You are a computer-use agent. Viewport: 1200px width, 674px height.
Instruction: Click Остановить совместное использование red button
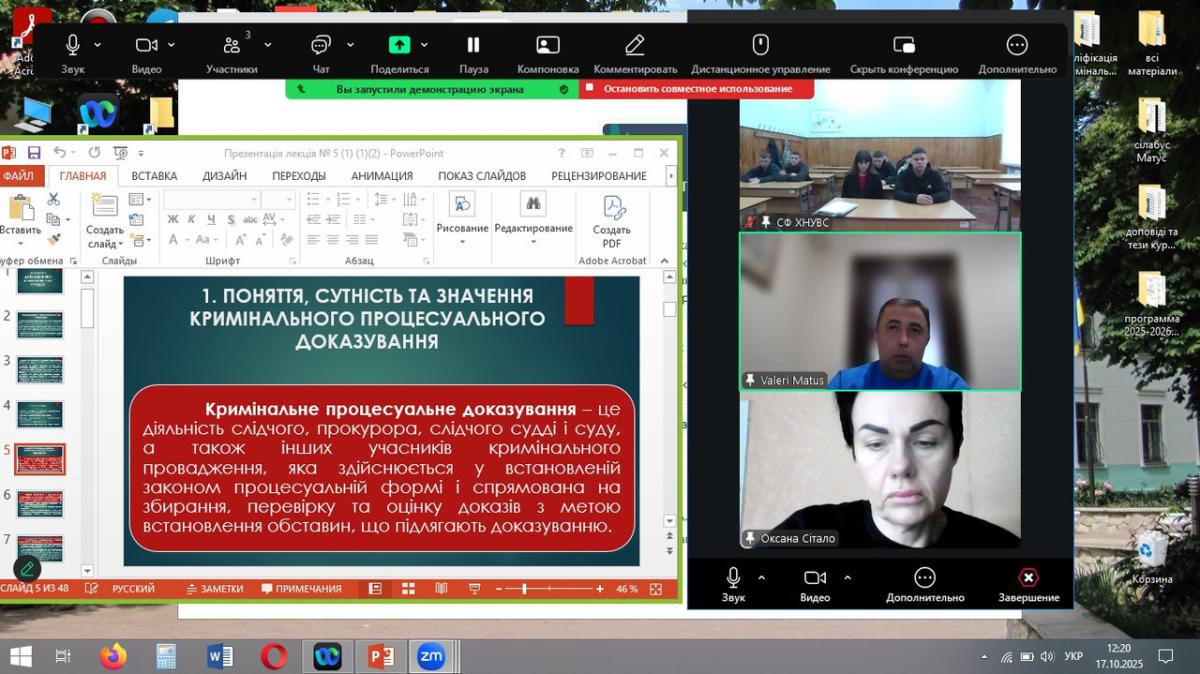(x=697, y=89)
